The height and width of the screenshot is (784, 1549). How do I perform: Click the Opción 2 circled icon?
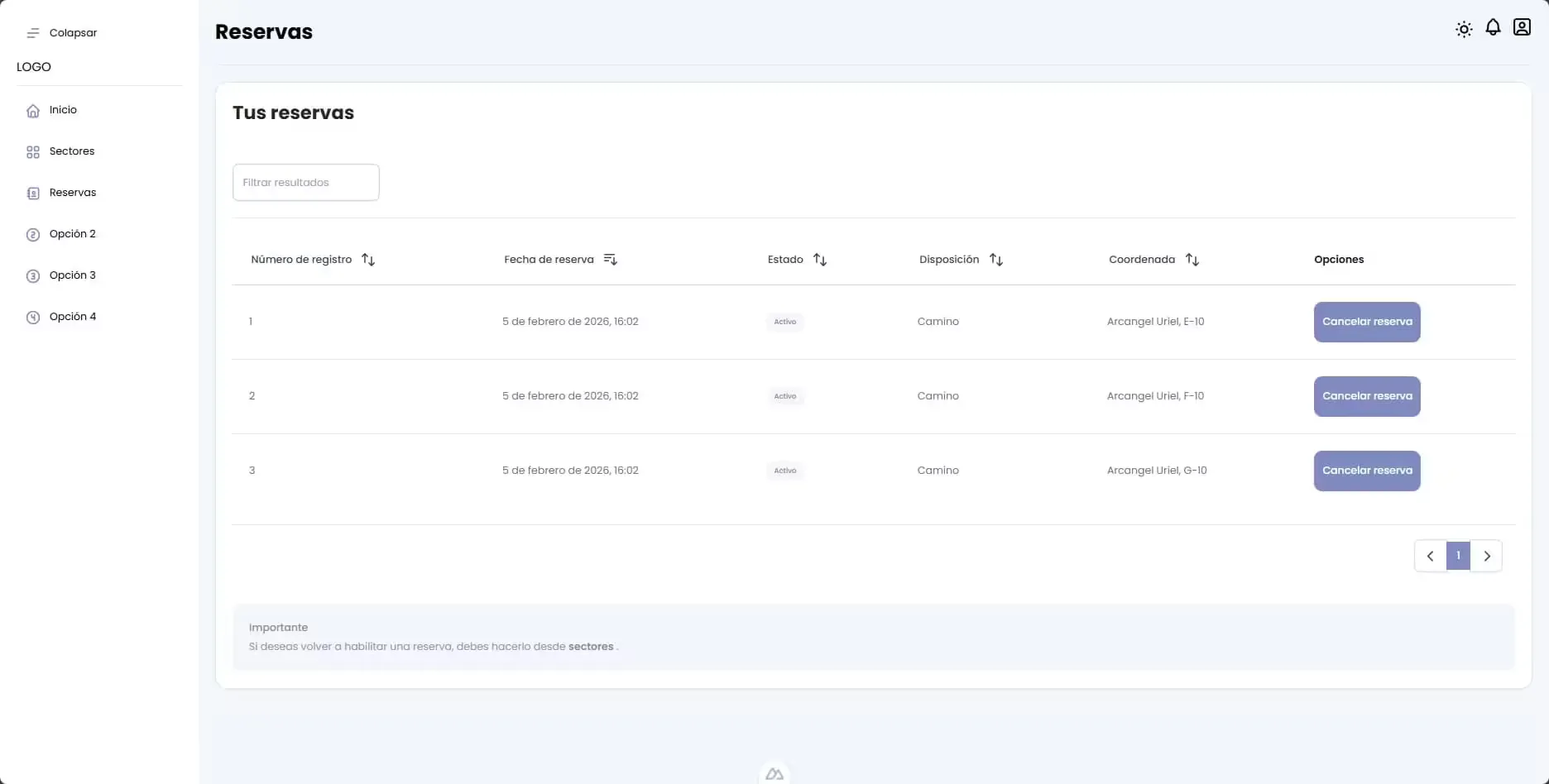pyautogui.click(x=33, y=234)
